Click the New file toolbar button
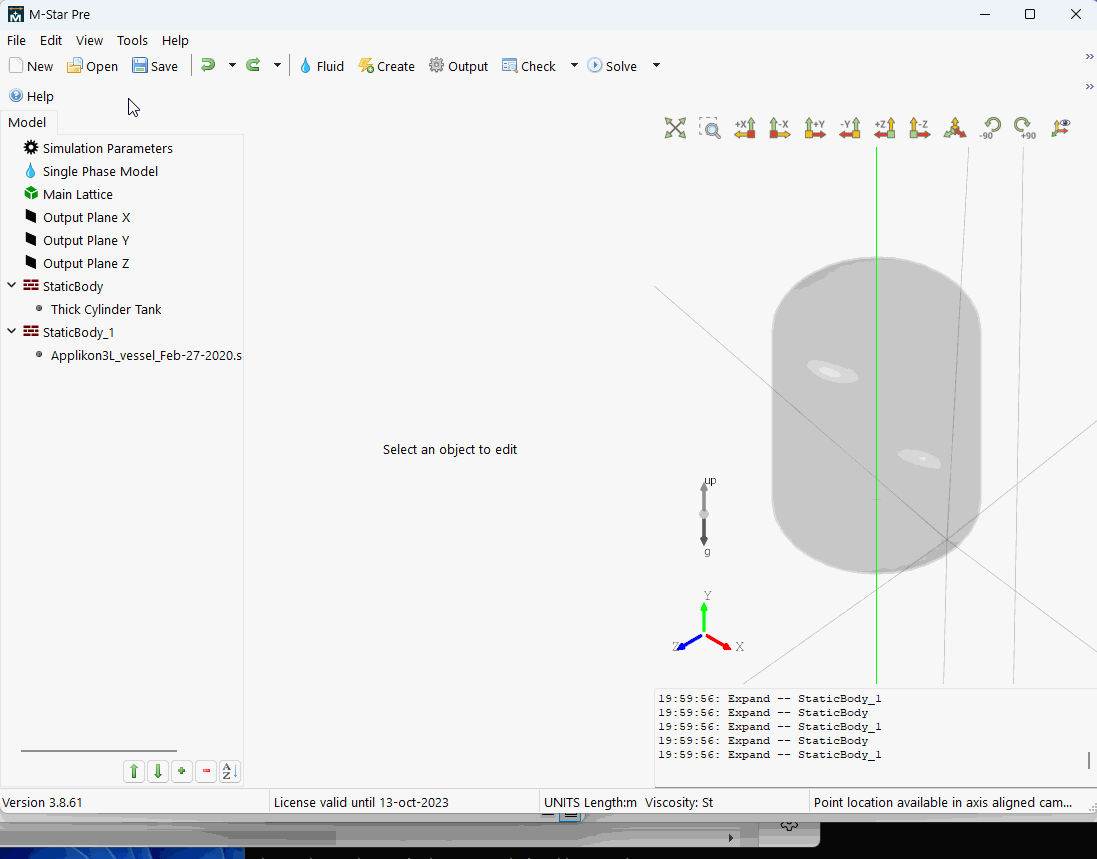The image size is (1097, 859). pyautogui.click(x=31, y=66)
